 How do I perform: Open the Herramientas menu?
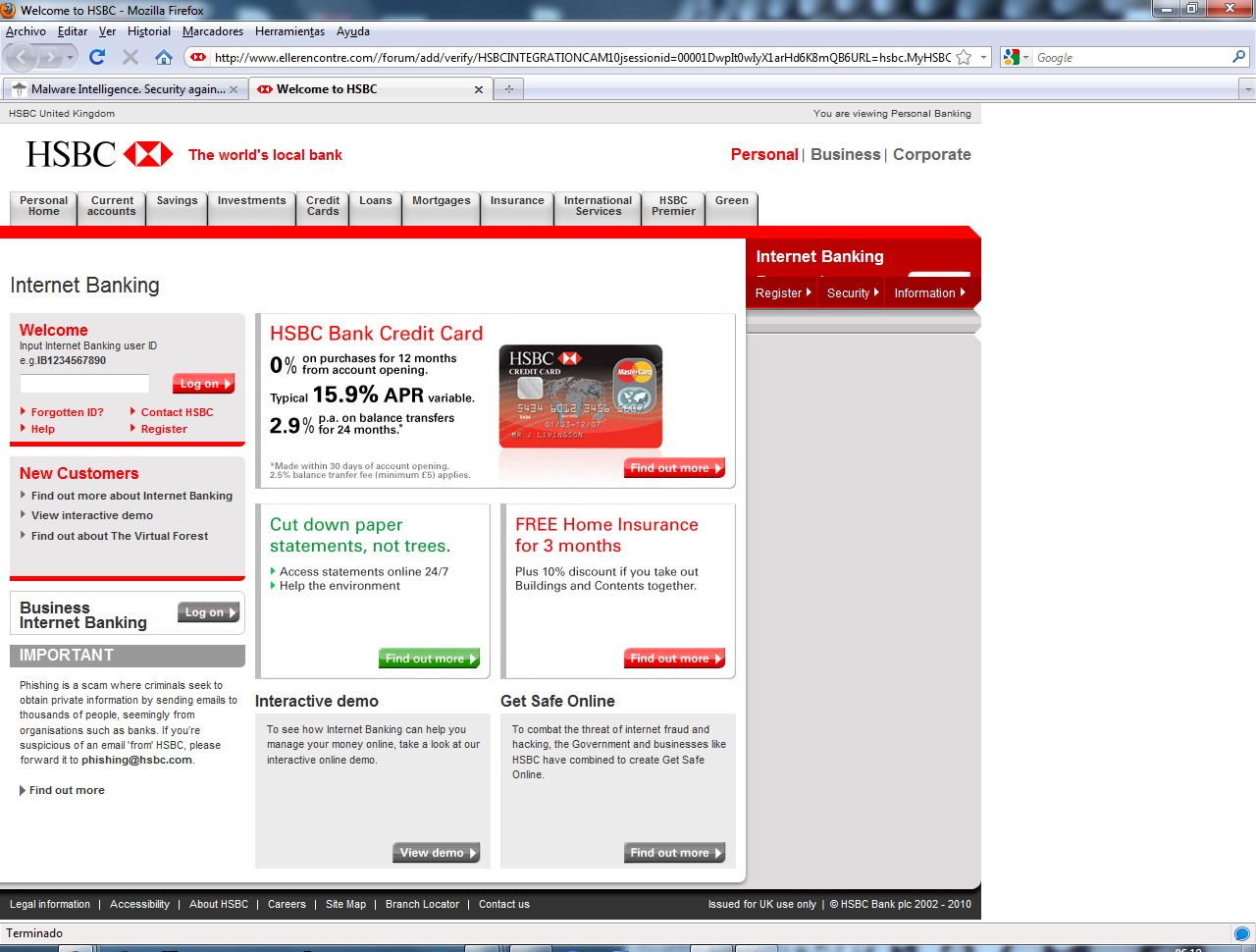point(289,31)
